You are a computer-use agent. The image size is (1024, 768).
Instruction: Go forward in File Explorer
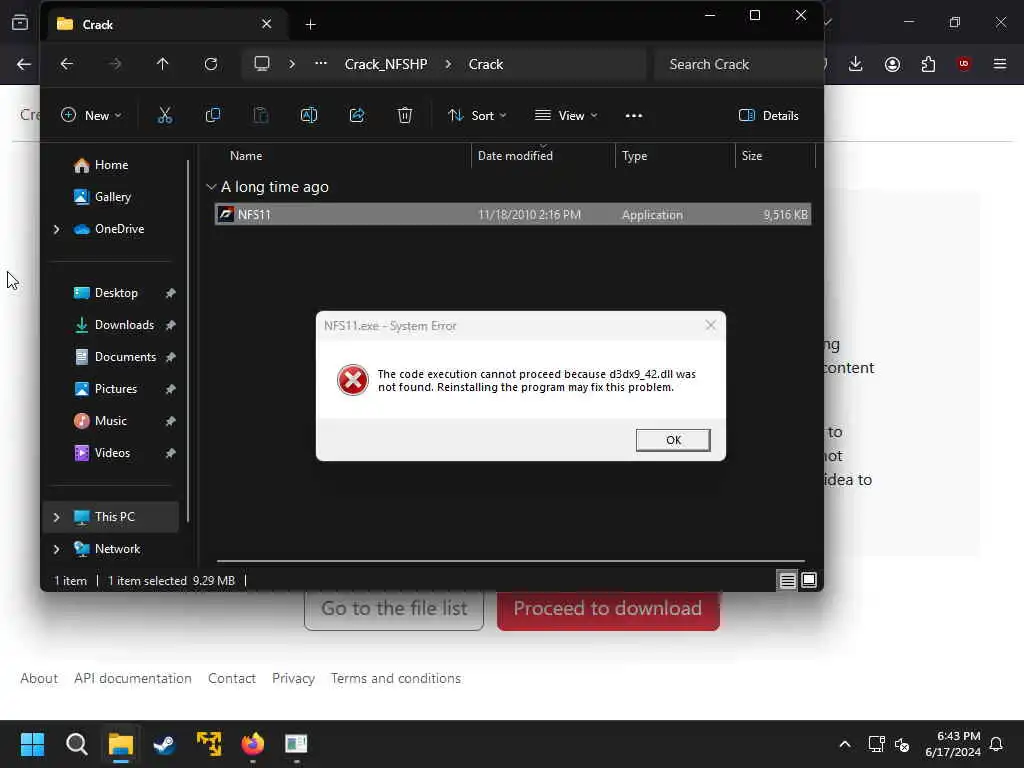click(x=114, y=64)
